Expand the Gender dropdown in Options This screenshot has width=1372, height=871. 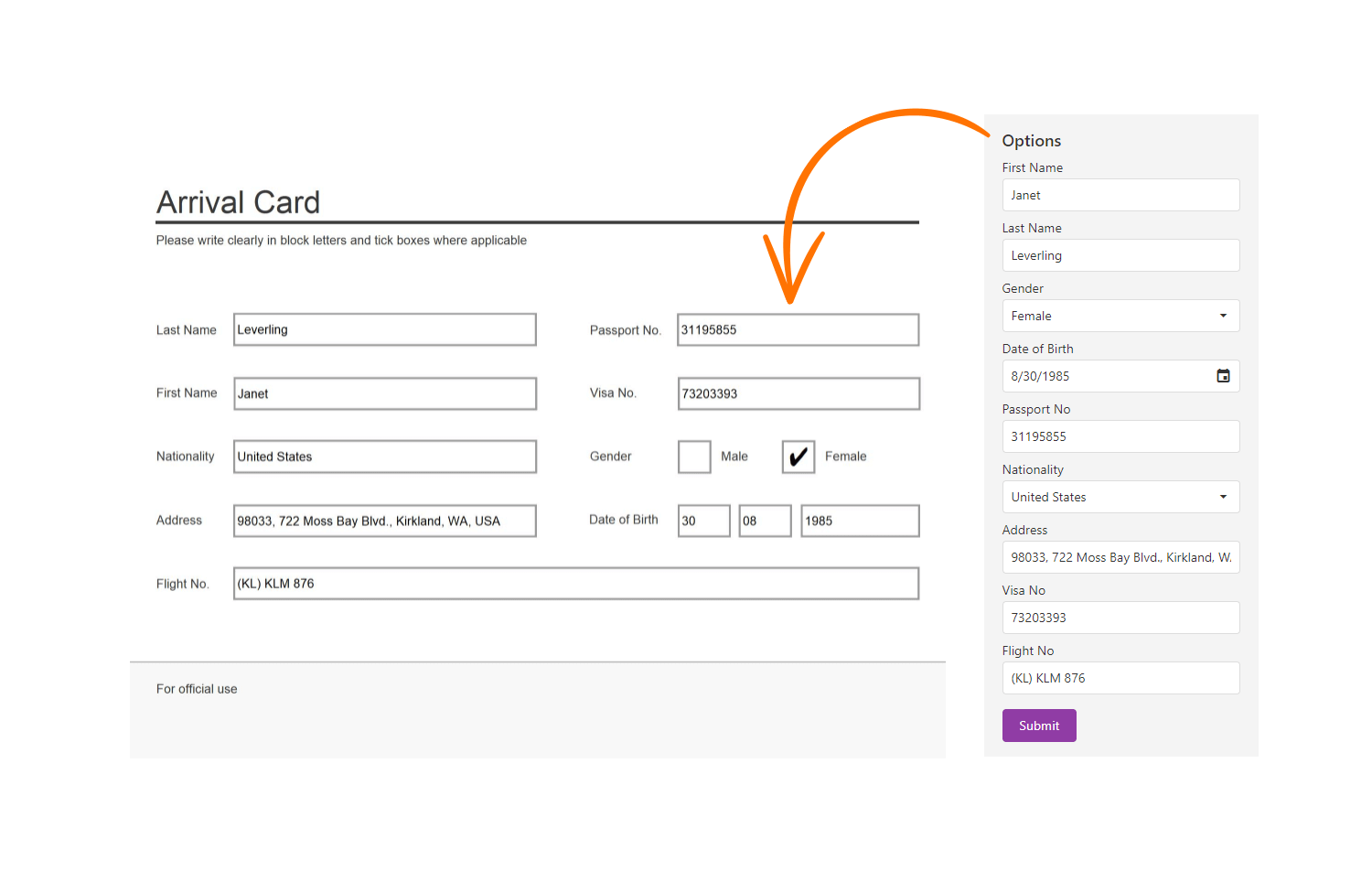pyautogui.click(x=1120, y=316)
